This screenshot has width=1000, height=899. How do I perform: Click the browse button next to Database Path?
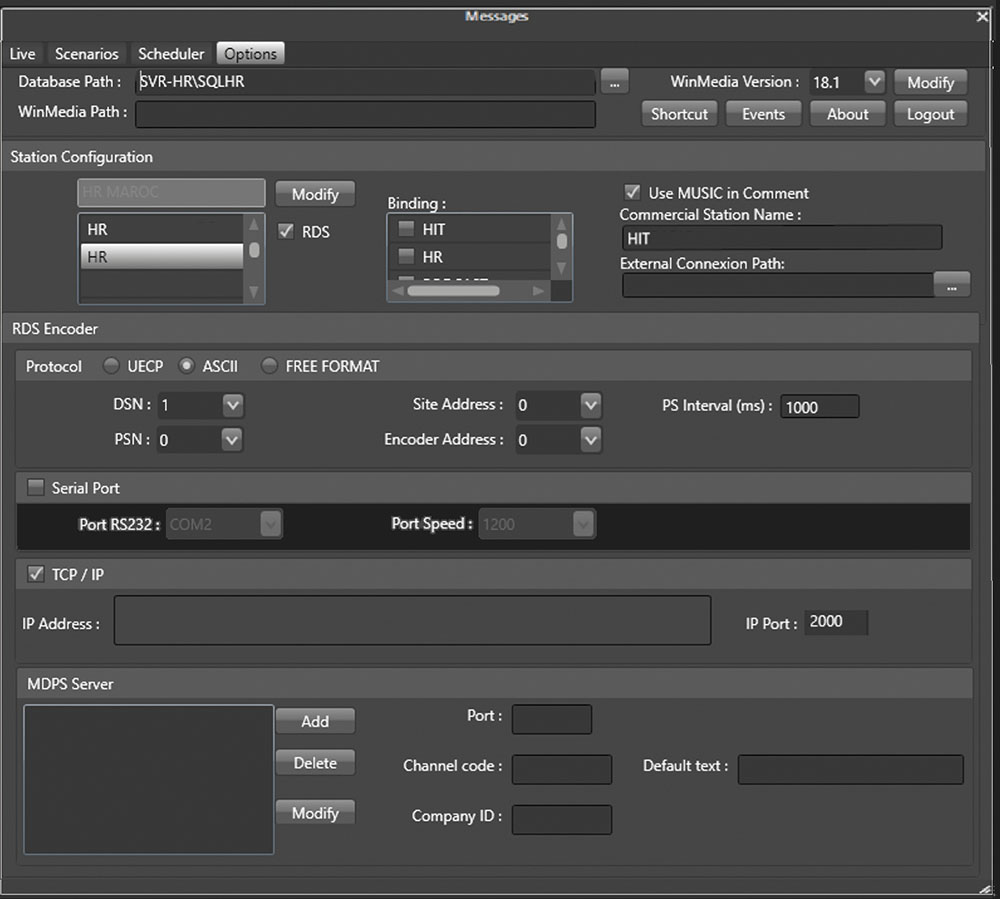[x=614, y=83]
